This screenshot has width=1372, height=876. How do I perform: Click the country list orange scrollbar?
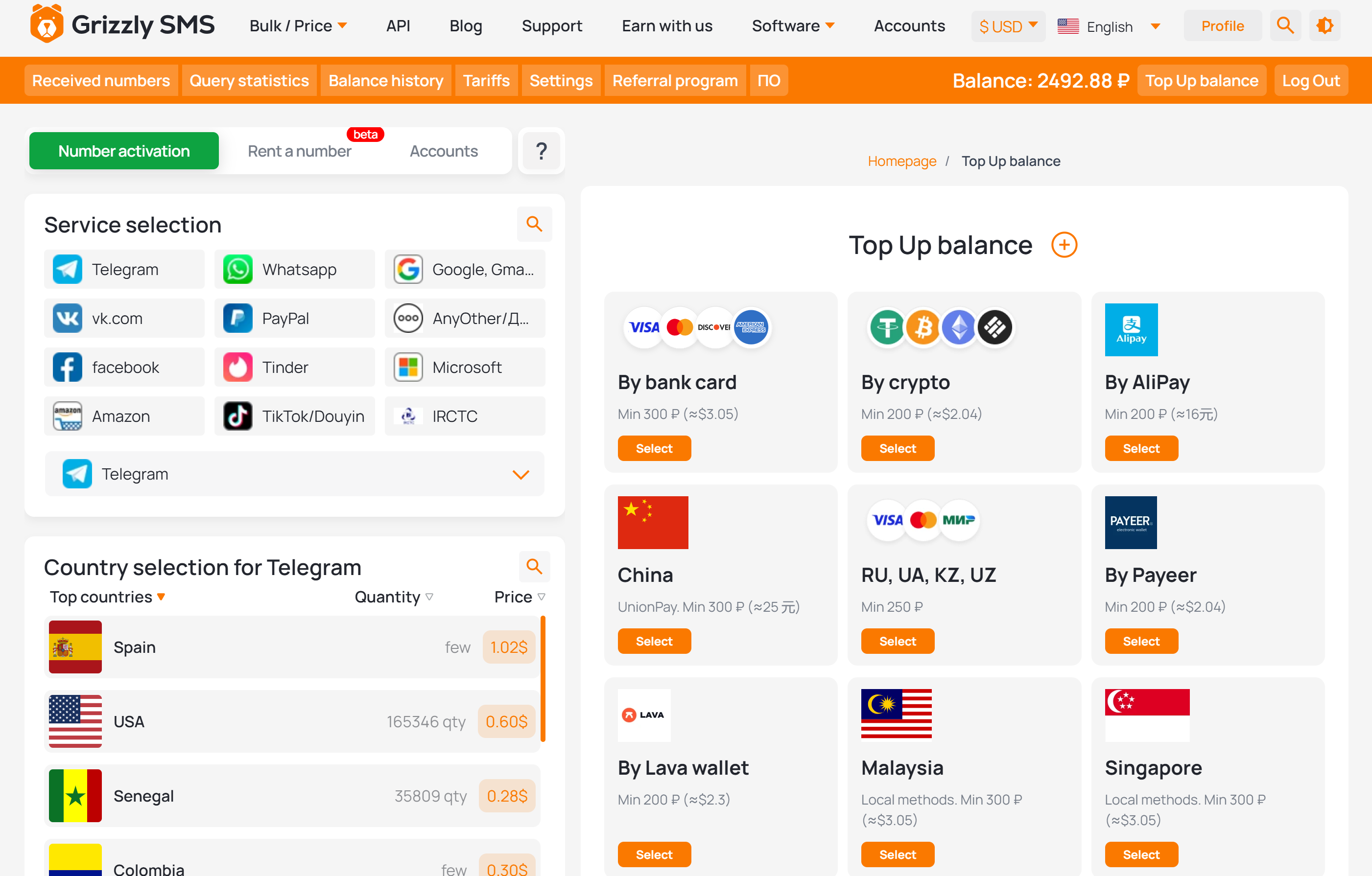point(543,678)
